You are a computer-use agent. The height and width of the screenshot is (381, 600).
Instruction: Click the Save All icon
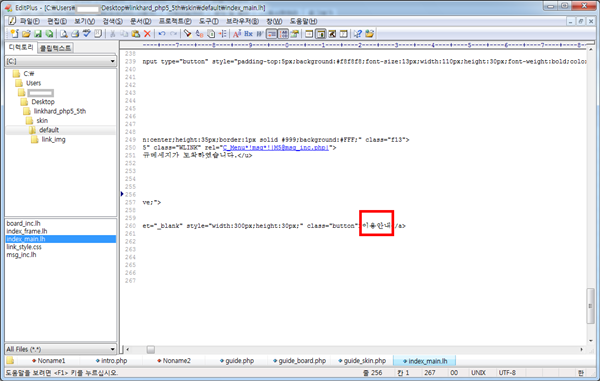click(49, 34)
